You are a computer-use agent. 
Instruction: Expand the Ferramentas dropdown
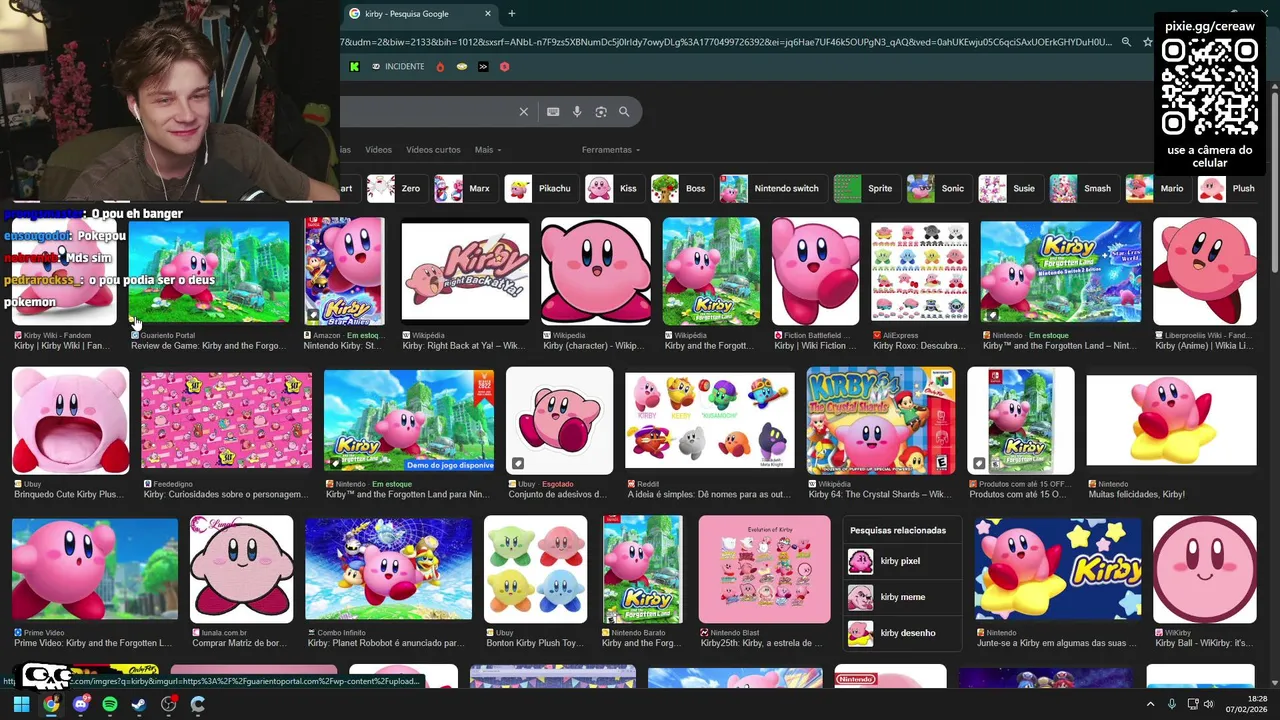tap(611, 150)
